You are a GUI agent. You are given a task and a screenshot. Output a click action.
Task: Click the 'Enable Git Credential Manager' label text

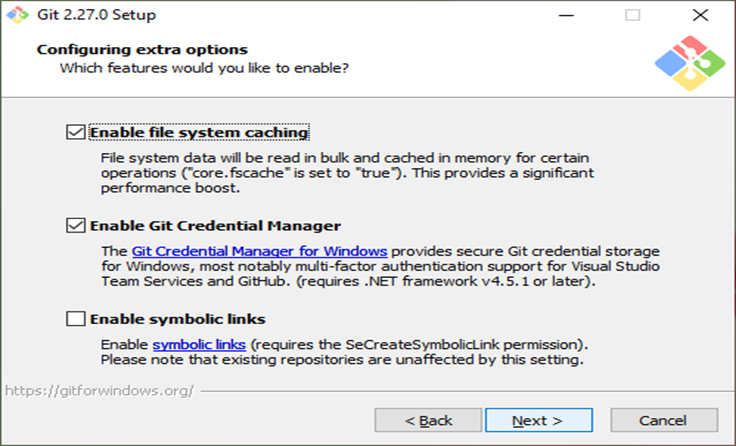click(215, 226)
